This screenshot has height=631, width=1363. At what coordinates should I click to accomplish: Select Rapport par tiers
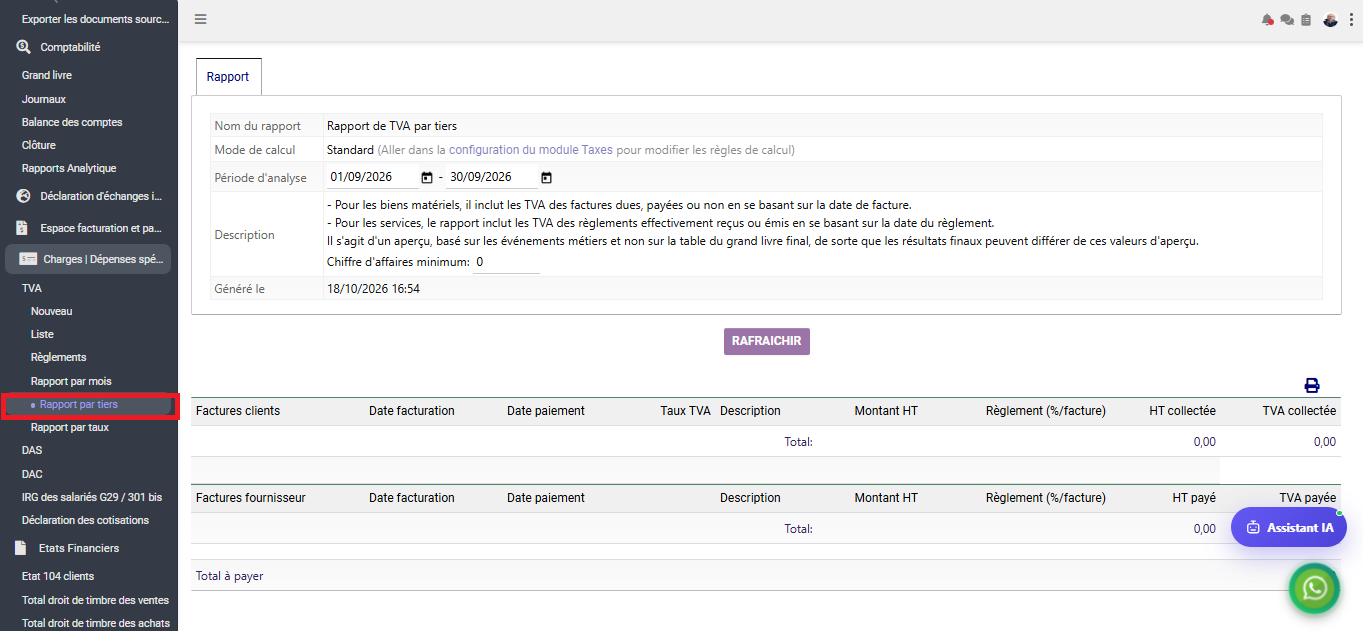pyautogui.click(x=79, y=405)
